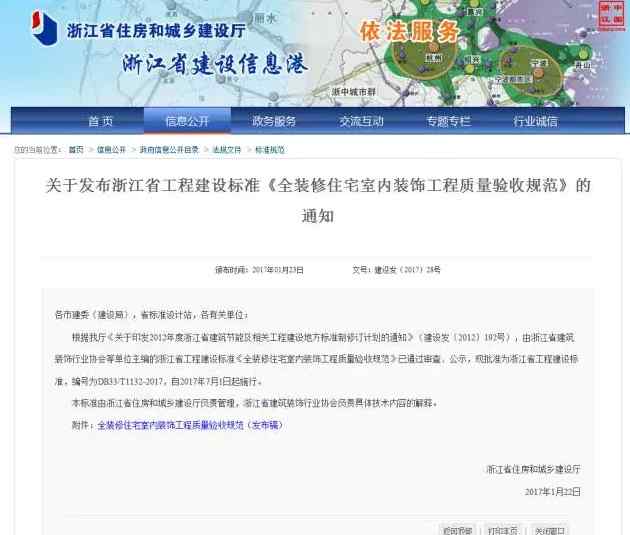Click the signature 浙江省住房和城乡建设厅 at bottom
630x535 pixels.
pos(533,469)
